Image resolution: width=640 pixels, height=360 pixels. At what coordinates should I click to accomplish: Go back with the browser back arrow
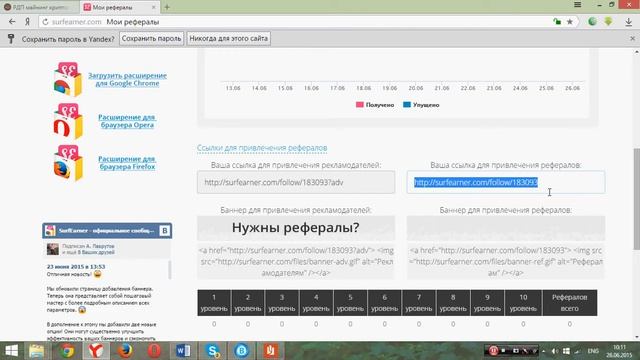[x=12, y=22]
